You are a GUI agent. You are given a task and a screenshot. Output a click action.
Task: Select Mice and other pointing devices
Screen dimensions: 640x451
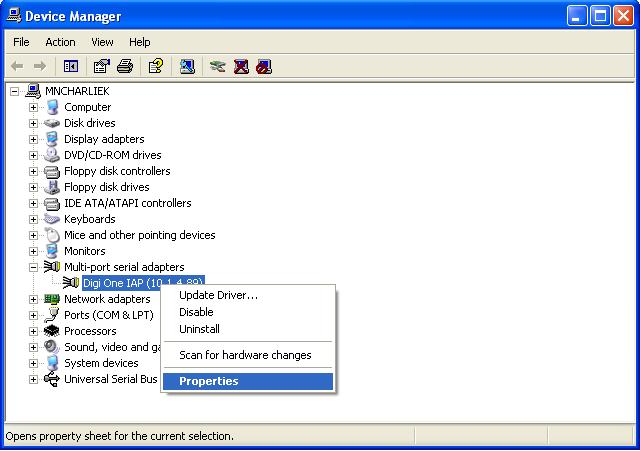tap(139, 235)
